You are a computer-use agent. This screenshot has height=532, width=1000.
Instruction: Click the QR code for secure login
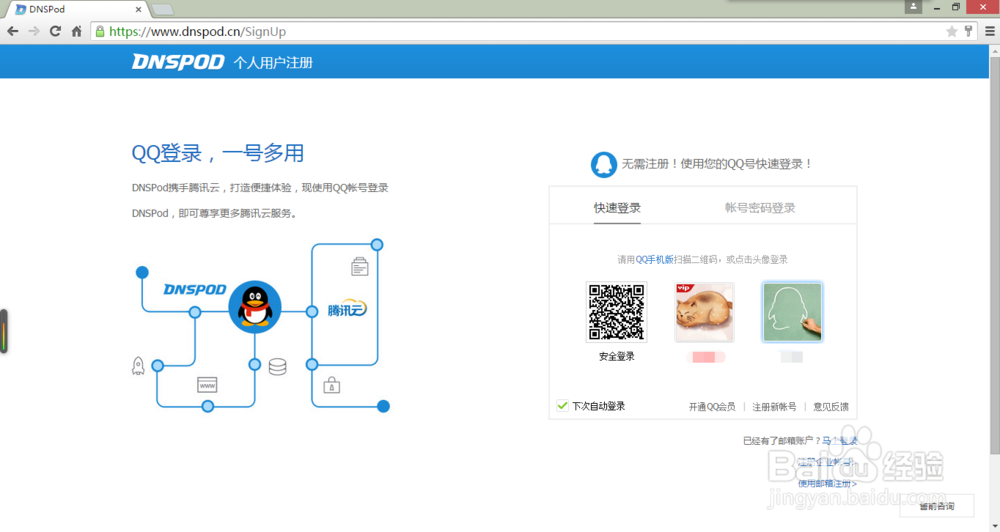point(616,312)
